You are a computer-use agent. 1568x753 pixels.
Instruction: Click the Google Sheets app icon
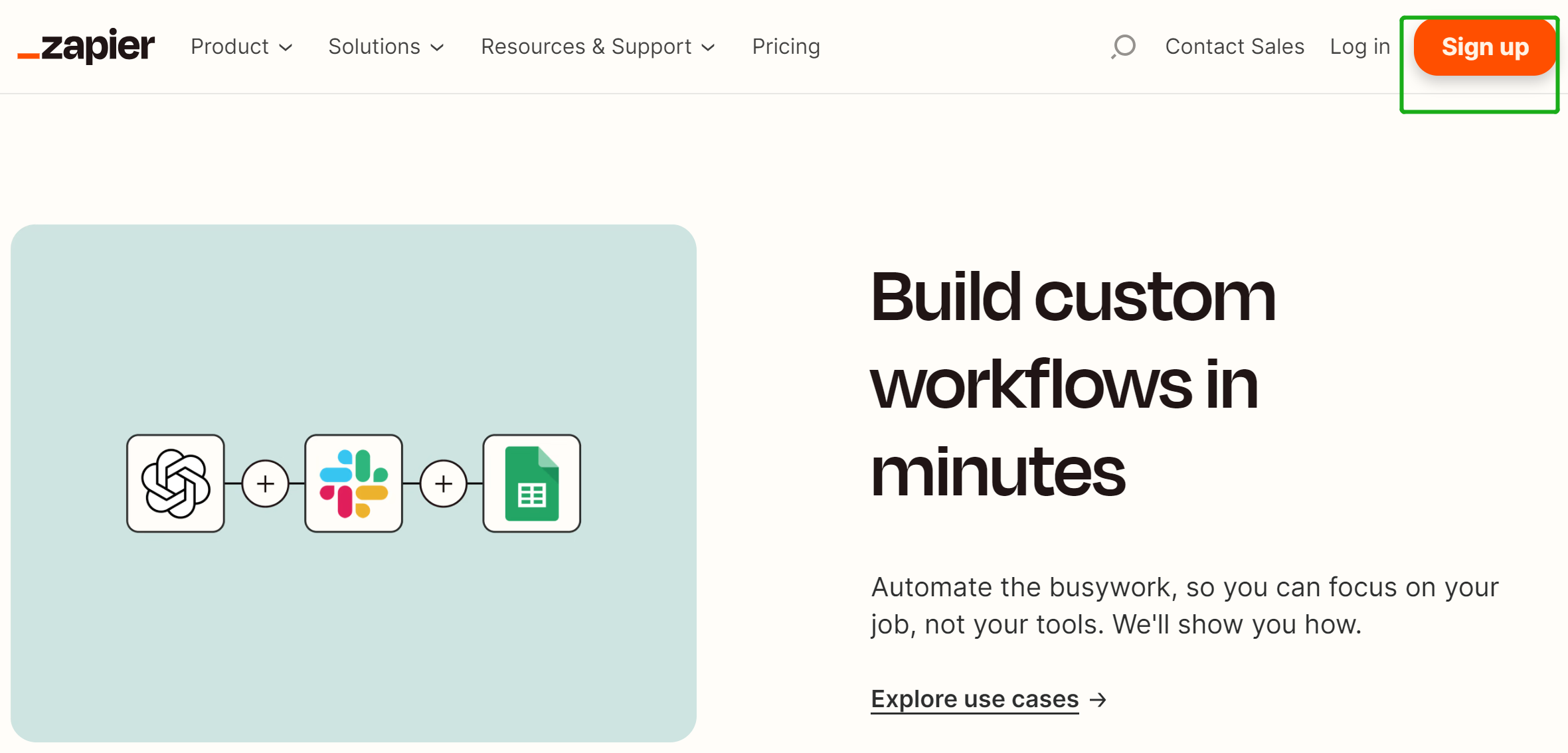[531, 483]
